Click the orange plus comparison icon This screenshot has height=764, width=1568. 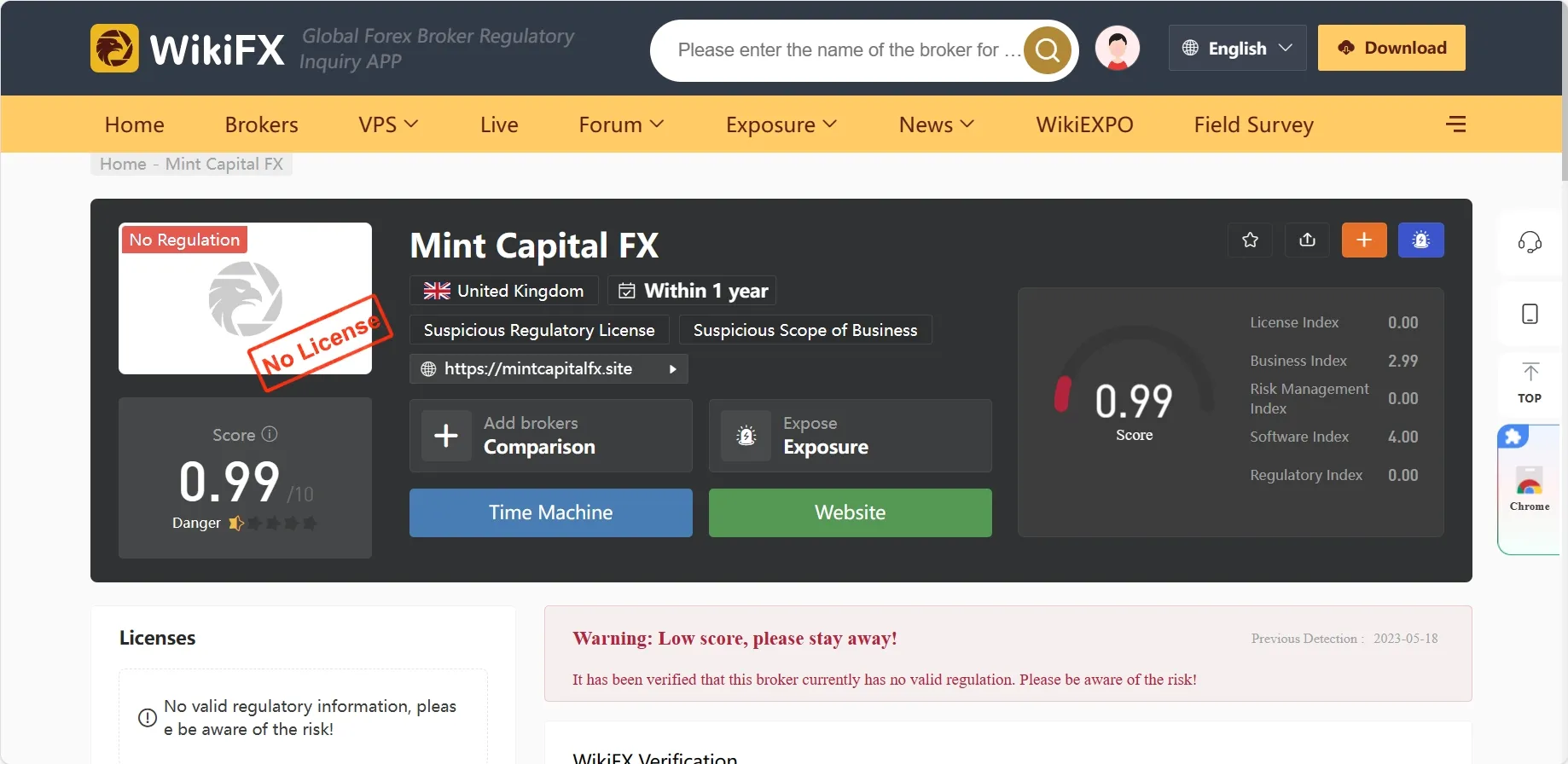click(1364, 240)
